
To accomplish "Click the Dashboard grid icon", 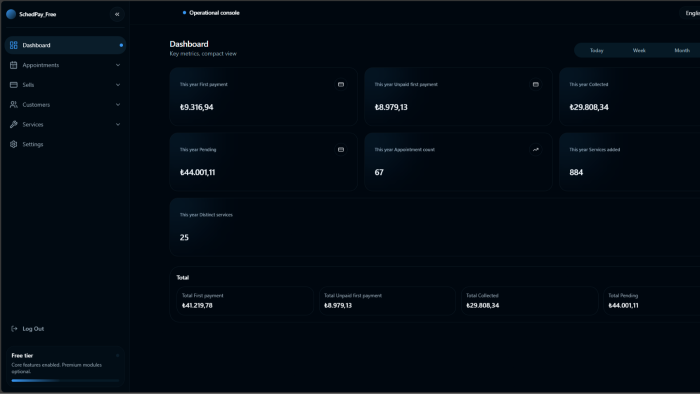I will click(13, 45).
